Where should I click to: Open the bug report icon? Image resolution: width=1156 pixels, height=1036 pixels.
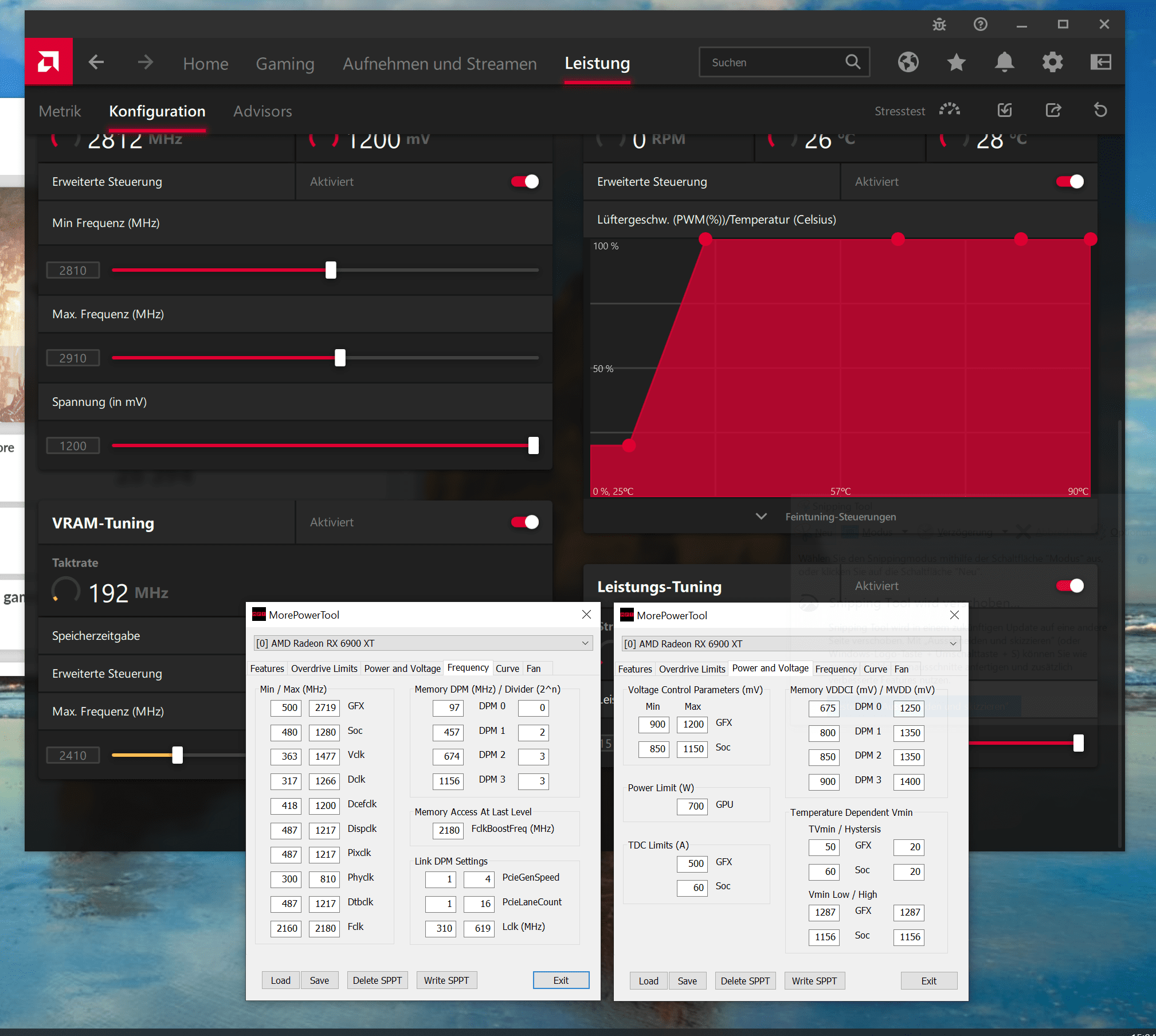[939, 24]
